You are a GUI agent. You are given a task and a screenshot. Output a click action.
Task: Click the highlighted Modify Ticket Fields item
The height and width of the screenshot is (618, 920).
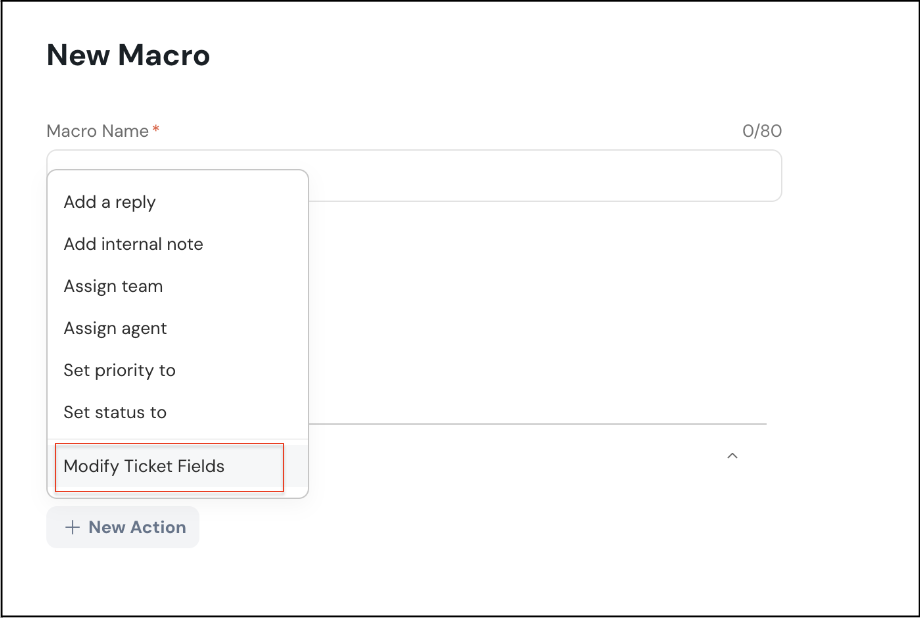[144, 466]
